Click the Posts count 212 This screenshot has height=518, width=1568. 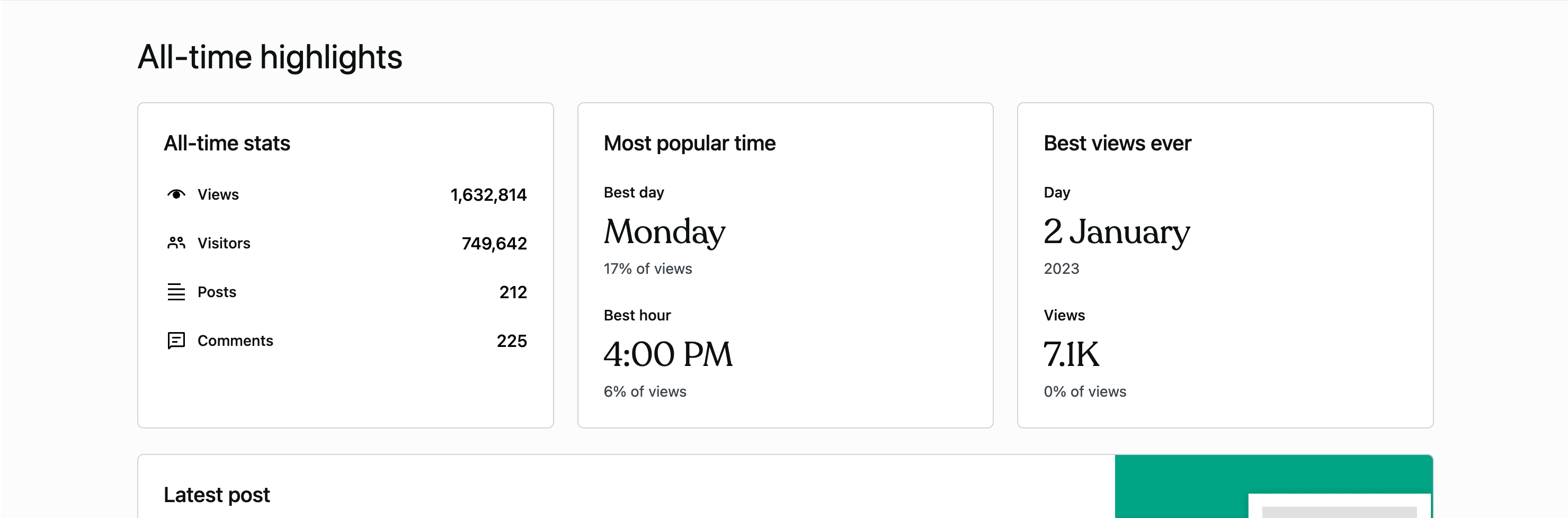(x=514, y=292)
